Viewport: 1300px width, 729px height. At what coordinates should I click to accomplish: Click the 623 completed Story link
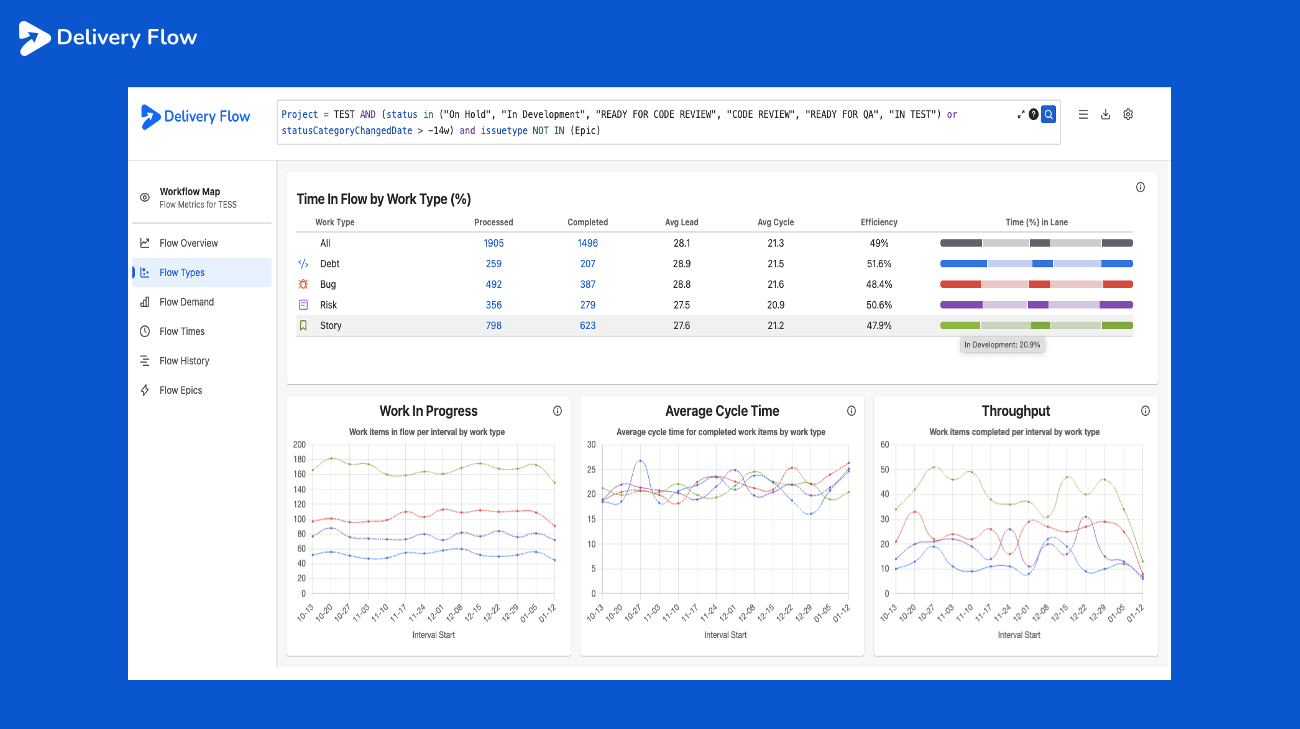[x=587, y=325]
